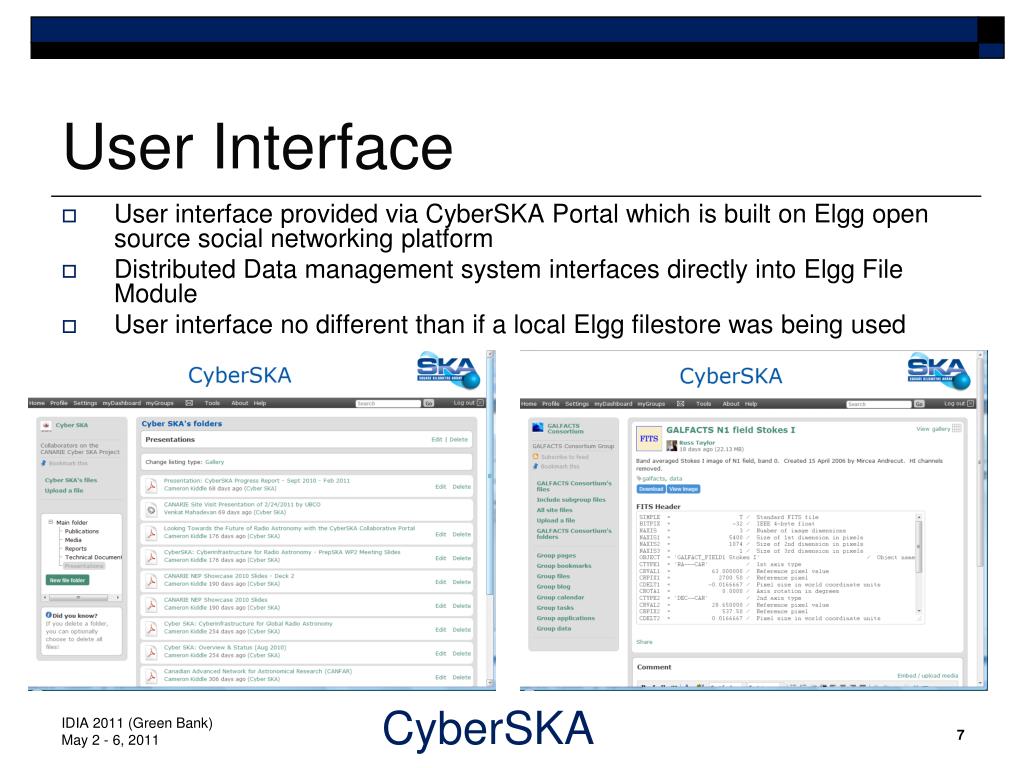Open the file icon for CANARIE Site Visit Presentation
Screen dimensions: 1024x768
(x=151, y=509)
